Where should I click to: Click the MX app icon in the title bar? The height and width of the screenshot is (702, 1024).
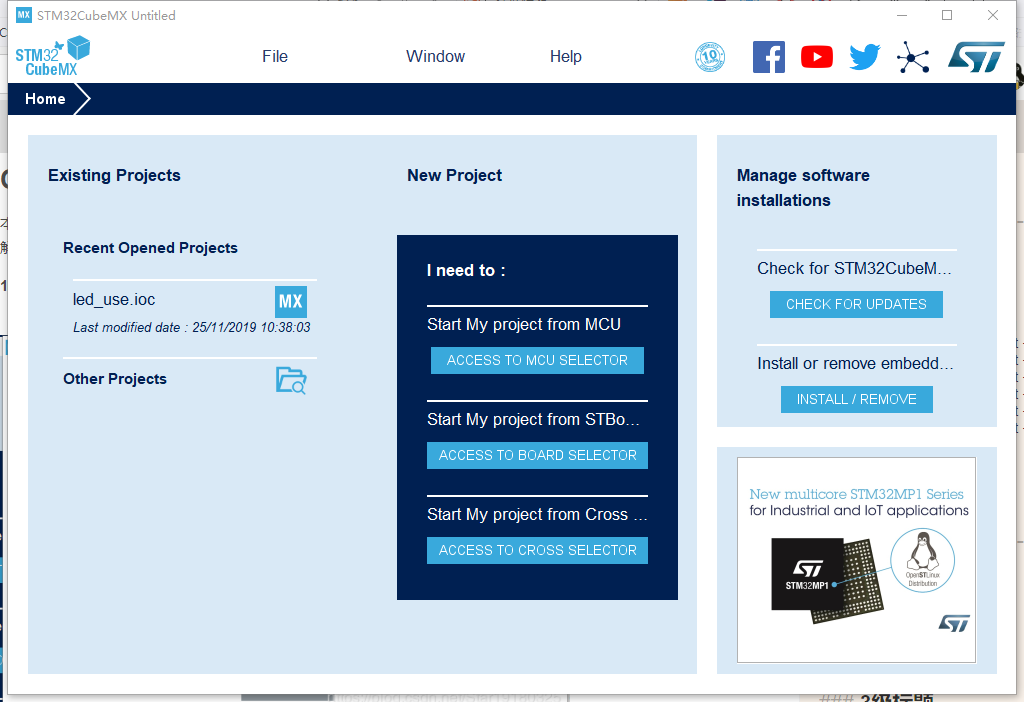(x=24, y=15)
